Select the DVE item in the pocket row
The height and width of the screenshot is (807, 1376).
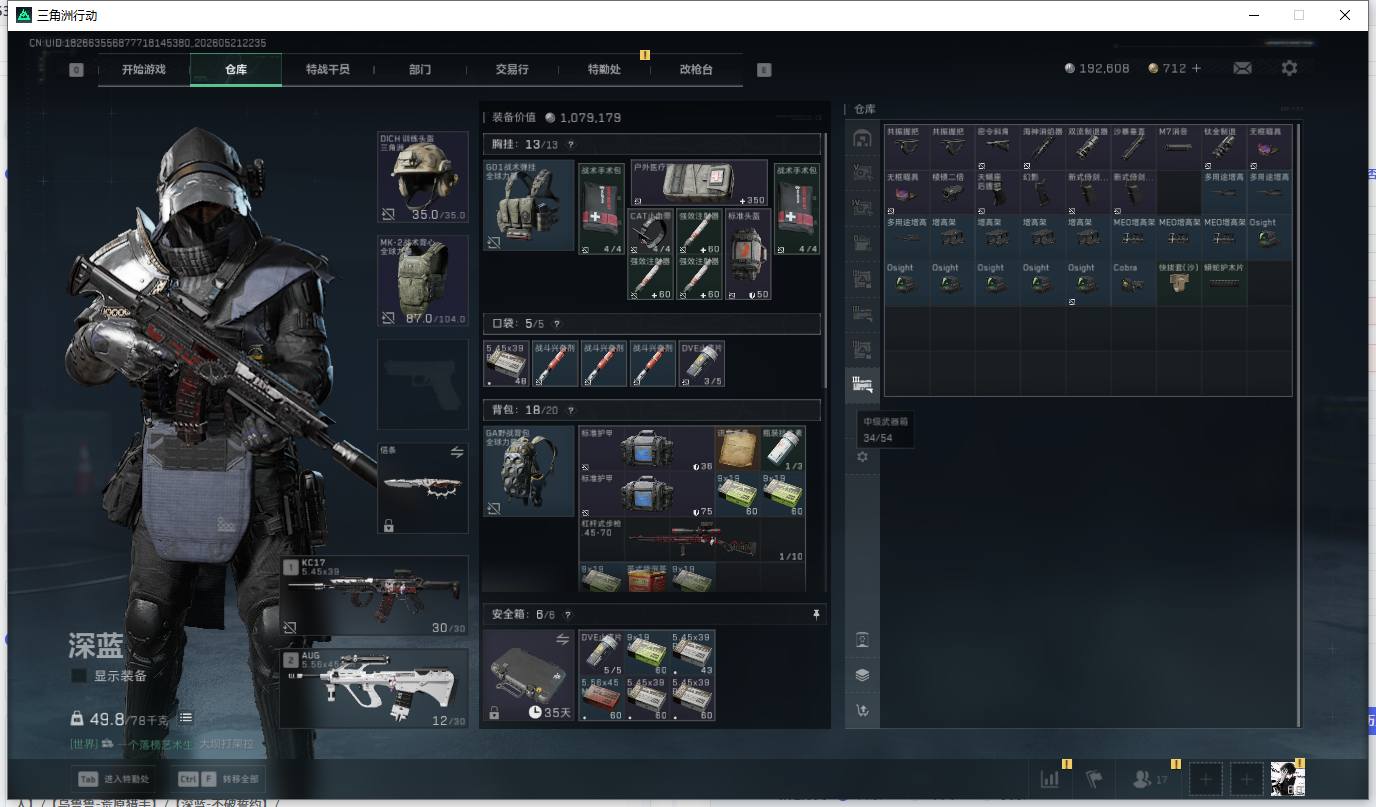tap(702, 364)
